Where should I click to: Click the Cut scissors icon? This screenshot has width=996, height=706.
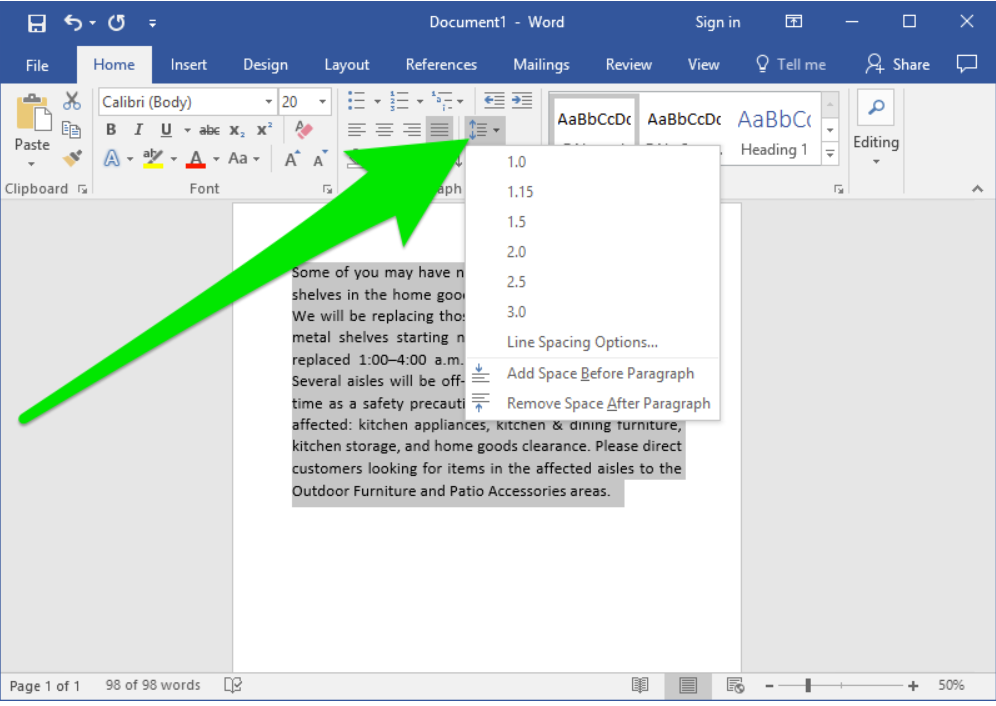click(x=72, y=101)
